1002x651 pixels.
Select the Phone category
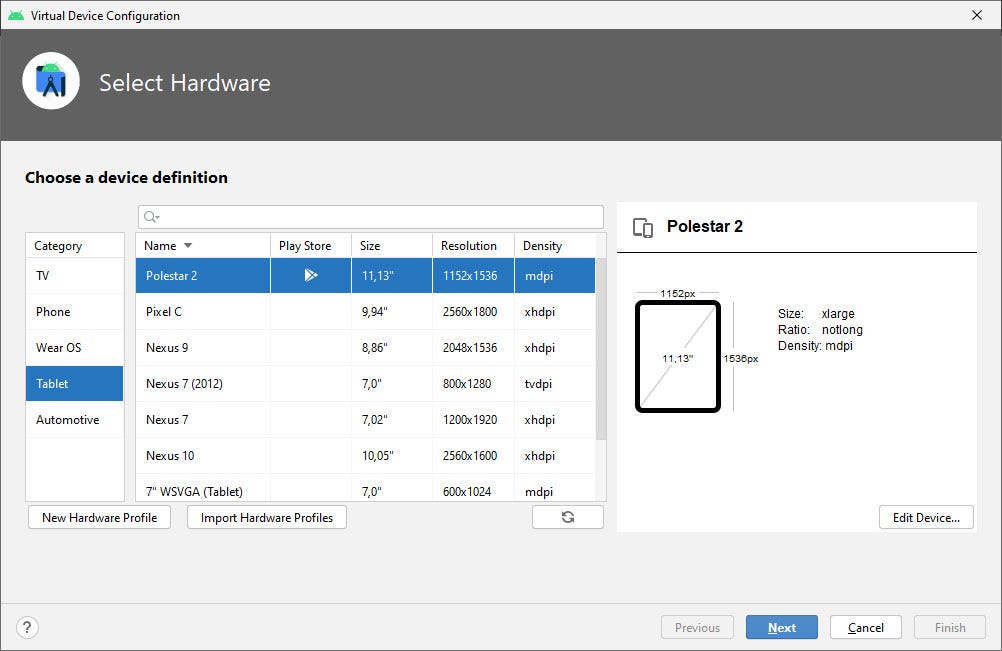(75, 312)
